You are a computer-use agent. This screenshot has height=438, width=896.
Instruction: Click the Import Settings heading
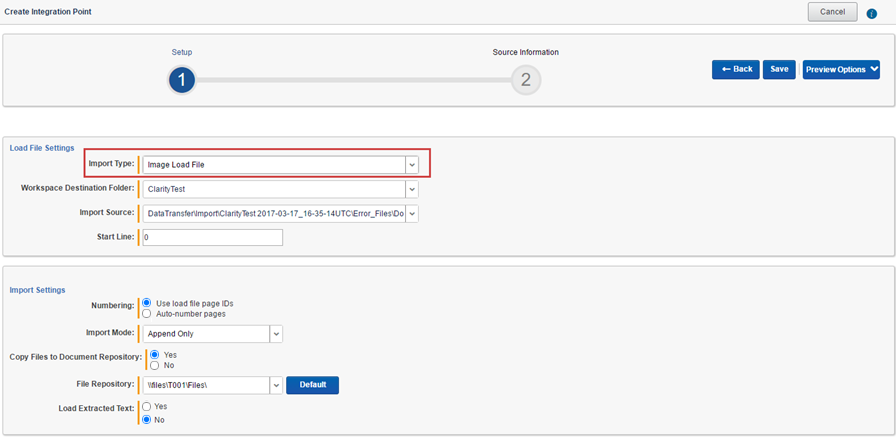38,290
